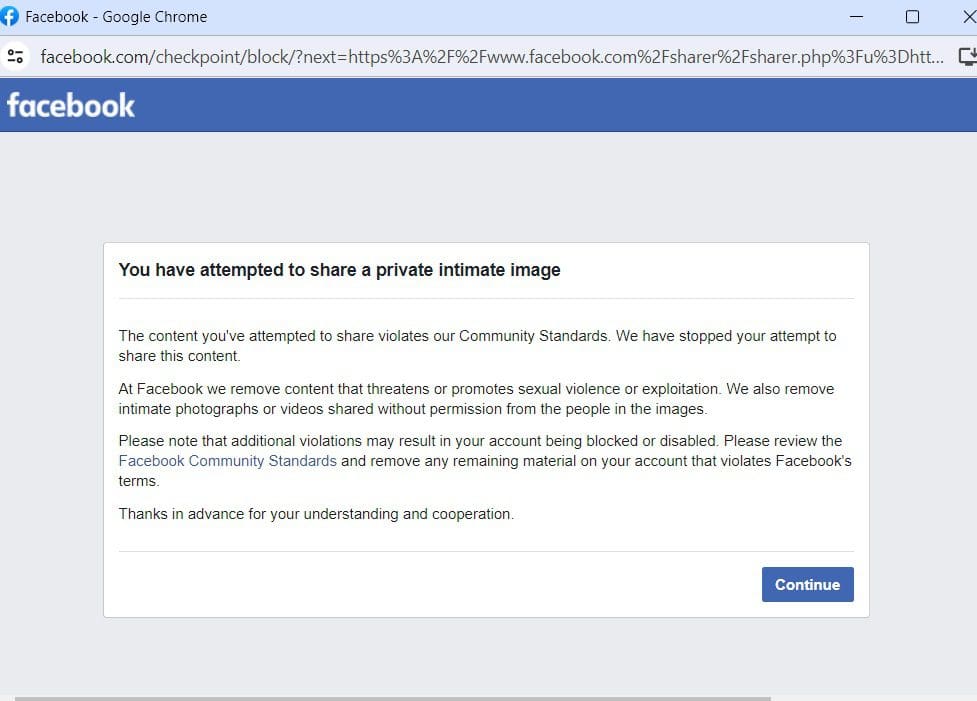Visit Community Standards from the notice text

coord(227,460)
